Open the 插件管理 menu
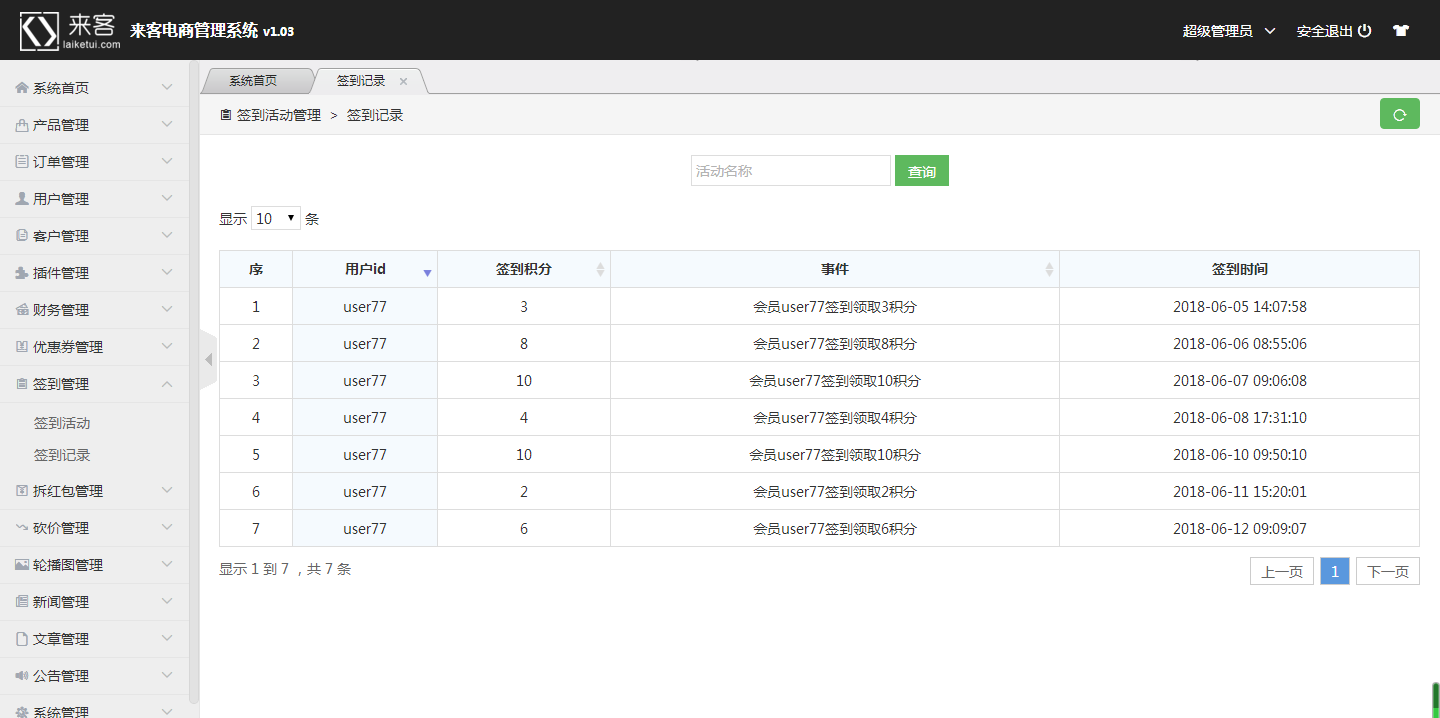The image size is (1440, 718). [94, 273]
